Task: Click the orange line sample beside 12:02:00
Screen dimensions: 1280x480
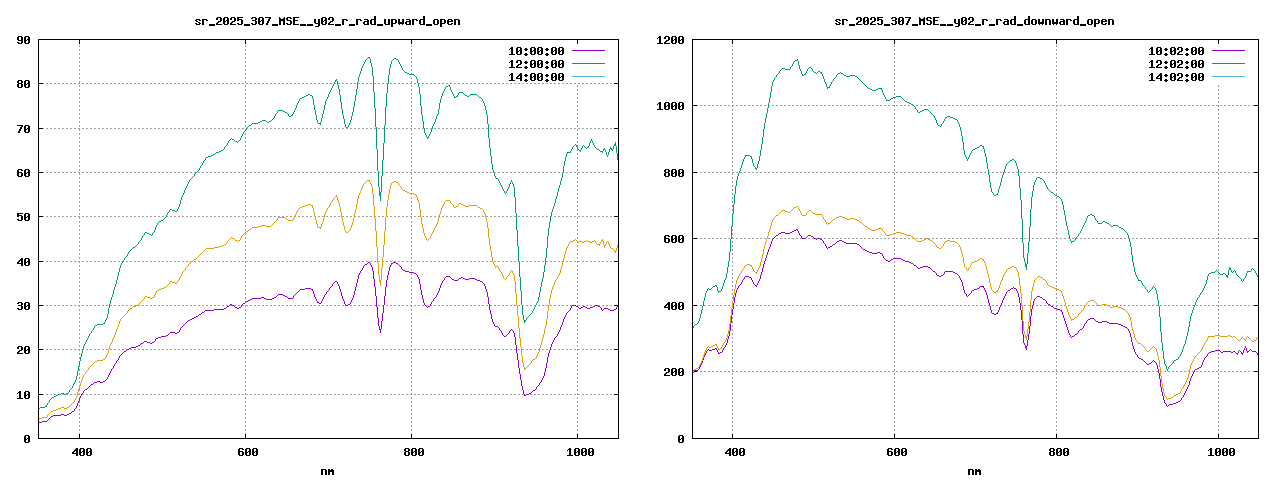Action: click(1228, 64)
